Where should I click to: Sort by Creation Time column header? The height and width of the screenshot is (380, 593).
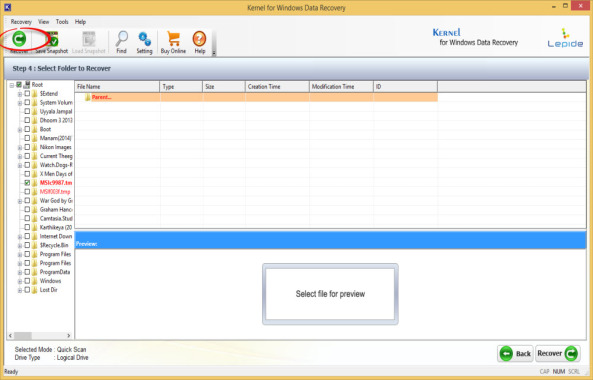pyautogui.click(x=277, y=87)
